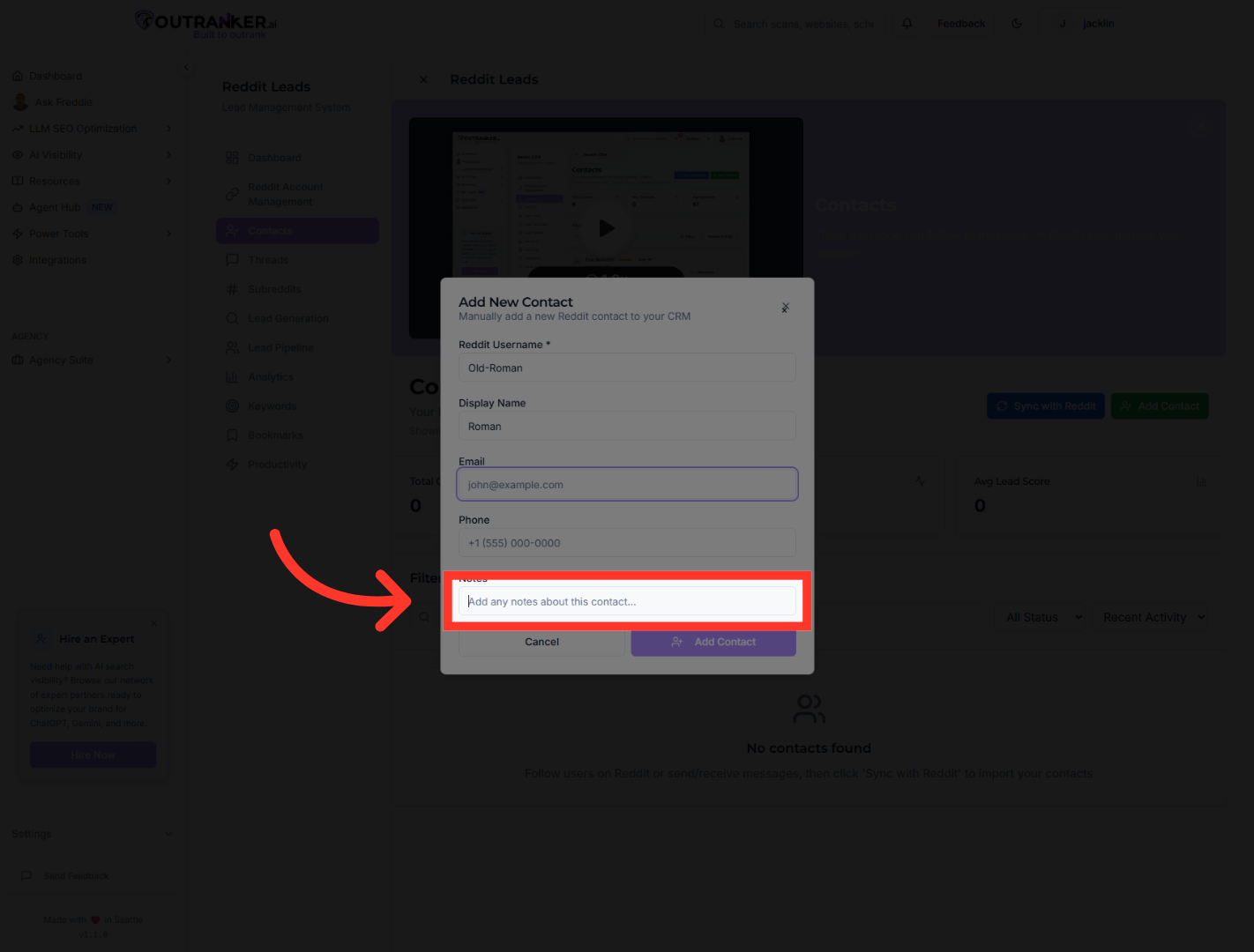Click the green Add Contact page button
The height and width of the screenshot is (952, 1254).
click(x=1160, y=406)
